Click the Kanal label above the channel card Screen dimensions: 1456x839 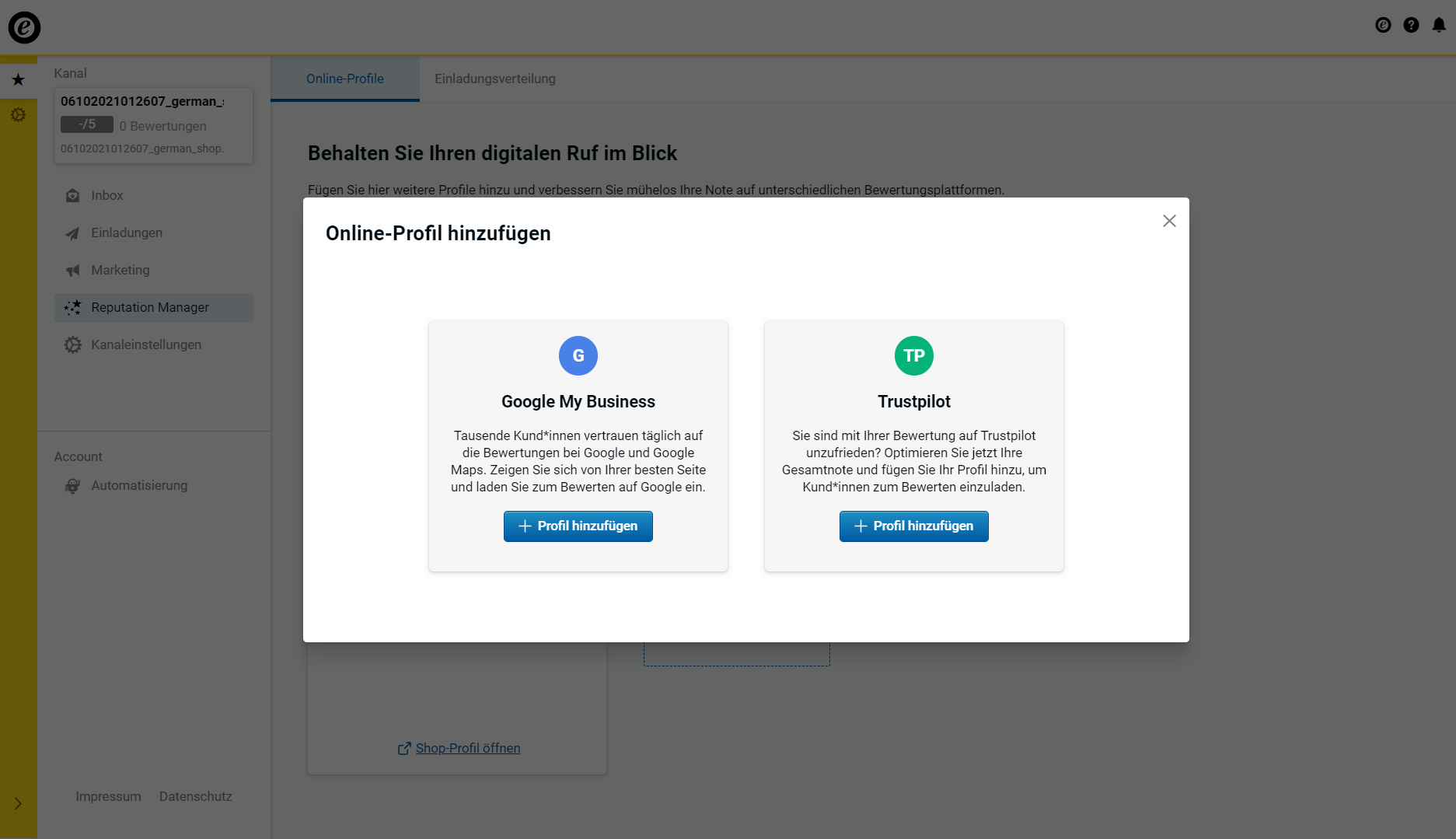pos(71,73)
